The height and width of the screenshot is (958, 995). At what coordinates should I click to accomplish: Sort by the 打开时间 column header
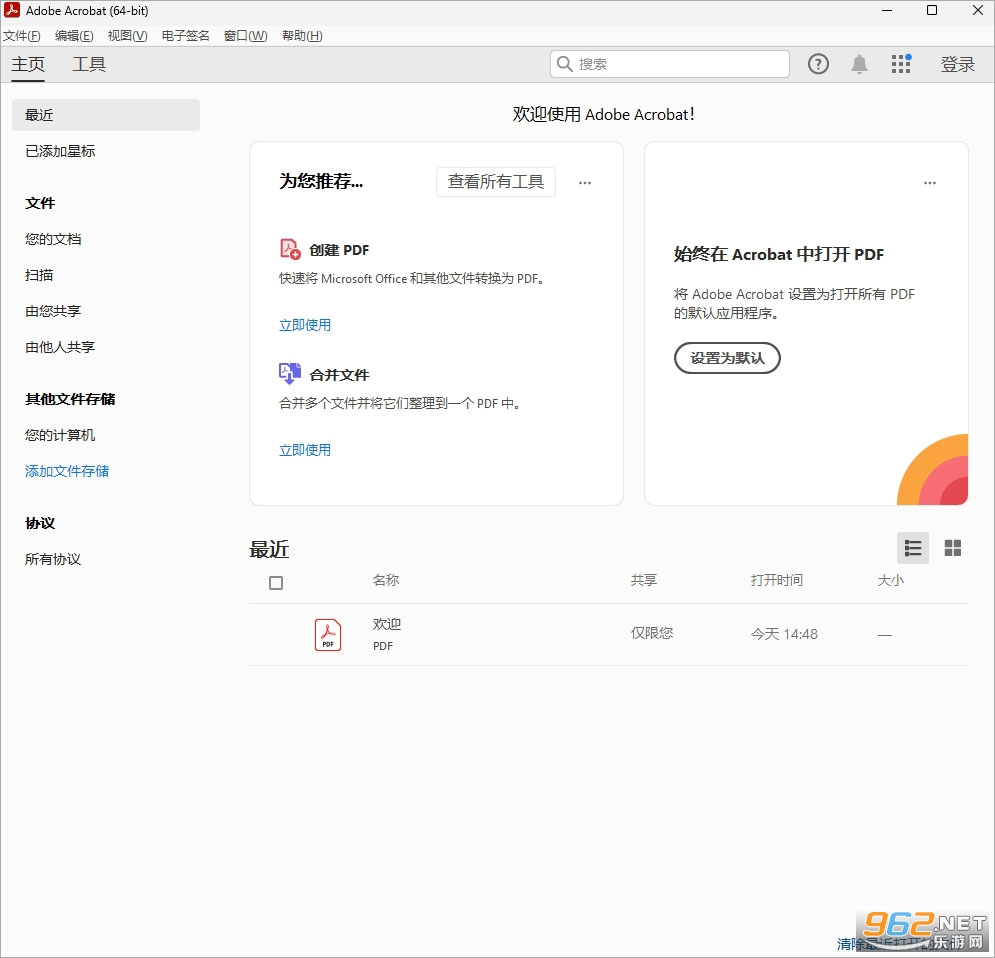777,580
